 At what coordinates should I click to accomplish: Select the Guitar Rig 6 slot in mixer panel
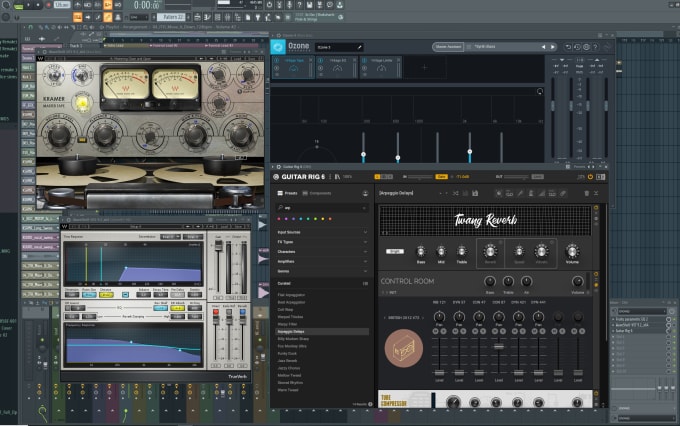[640, 331]
